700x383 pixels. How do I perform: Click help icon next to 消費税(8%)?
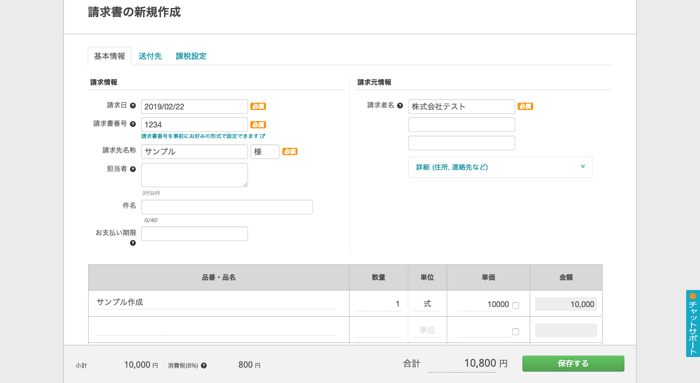pos(204,366)
